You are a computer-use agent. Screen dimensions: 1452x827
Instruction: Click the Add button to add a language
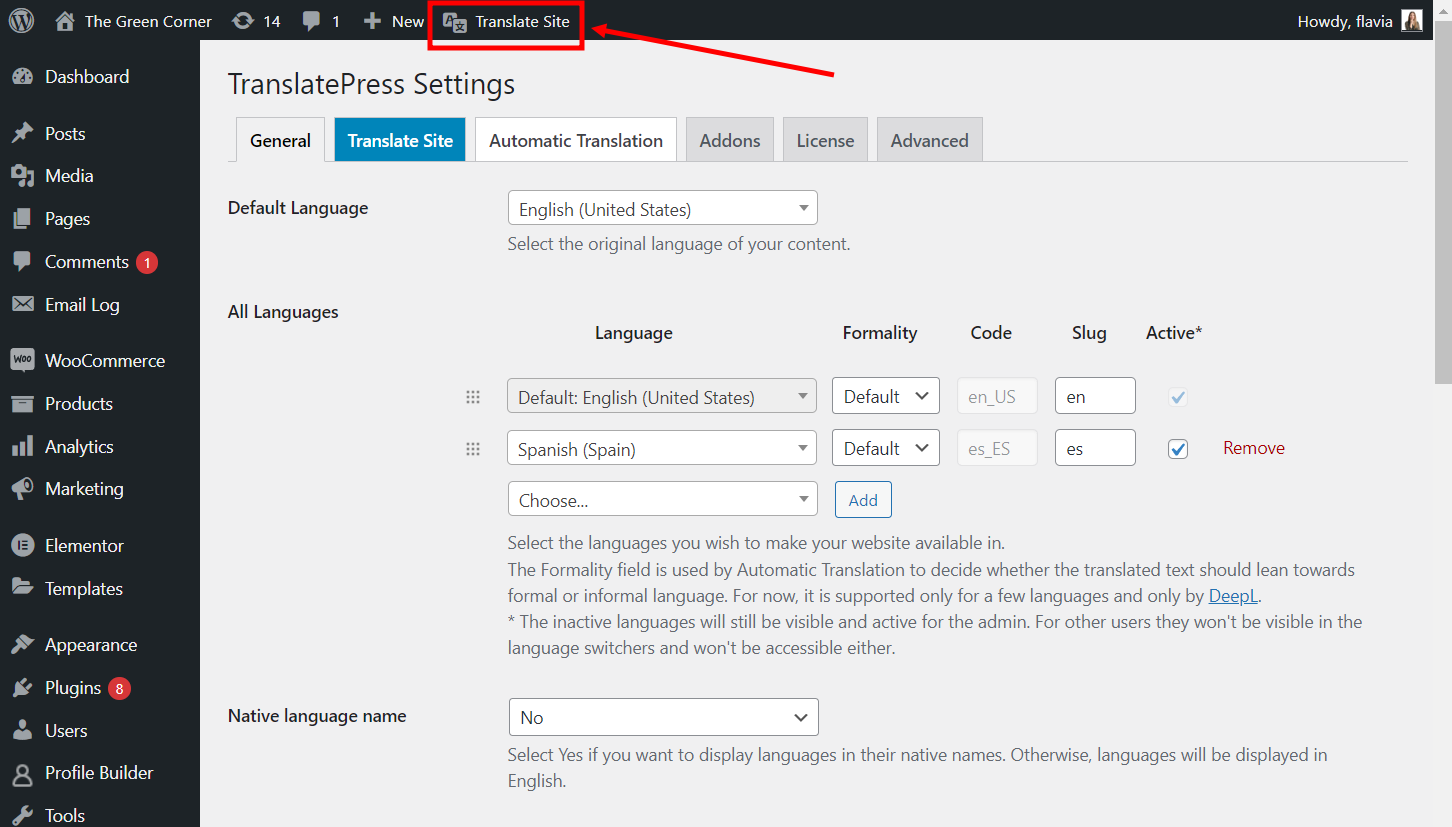click(862, 499)
